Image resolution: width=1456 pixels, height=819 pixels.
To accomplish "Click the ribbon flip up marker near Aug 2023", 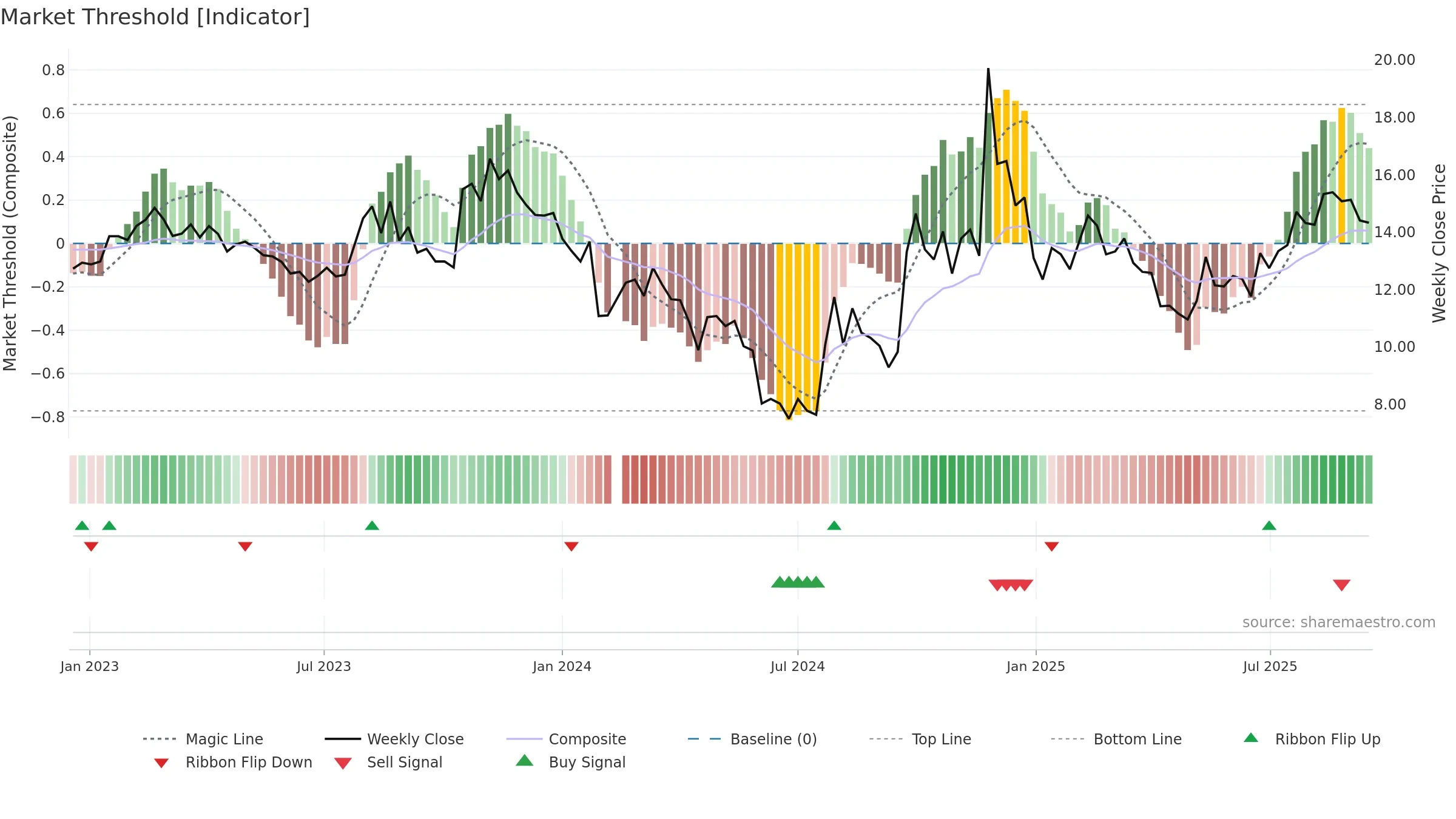I will tap(372, 525).
